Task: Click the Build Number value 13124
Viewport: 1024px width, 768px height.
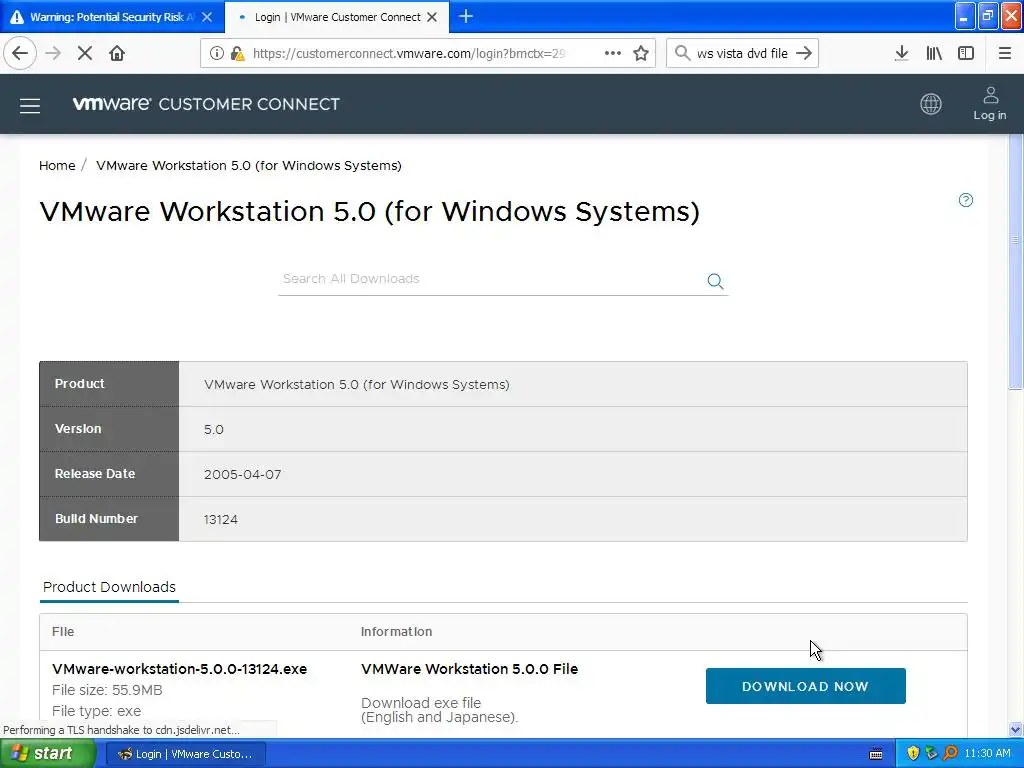Action: click(221, 519)
